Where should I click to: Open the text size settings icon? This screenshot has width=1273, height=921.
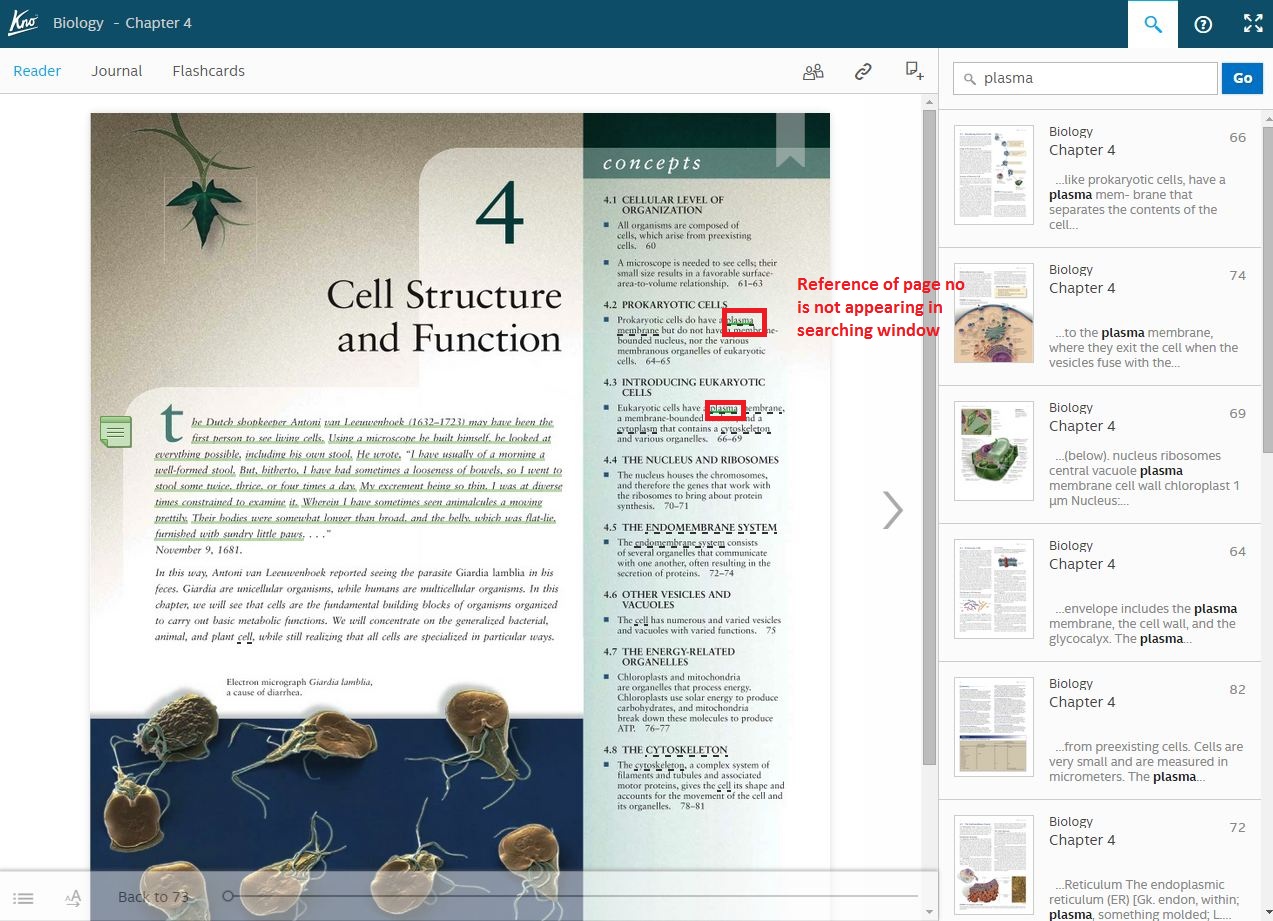(x=73, y=898)
